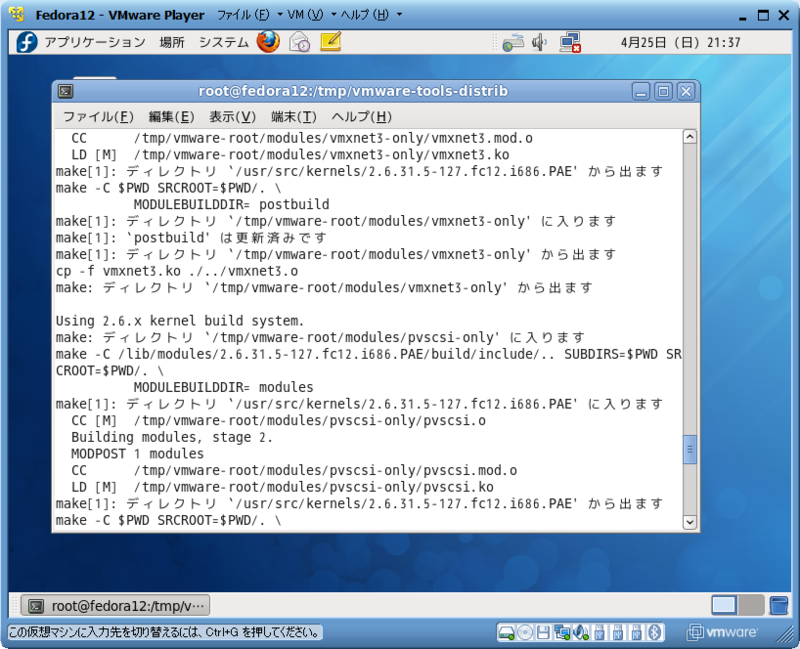Click the terminal scrollbar thumb
This screenshot has height=649, width=800.
tap(689, 449)
